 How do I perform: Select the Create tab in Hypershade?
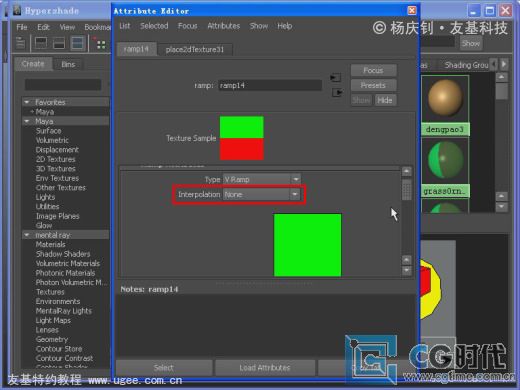tap(33, 64)
